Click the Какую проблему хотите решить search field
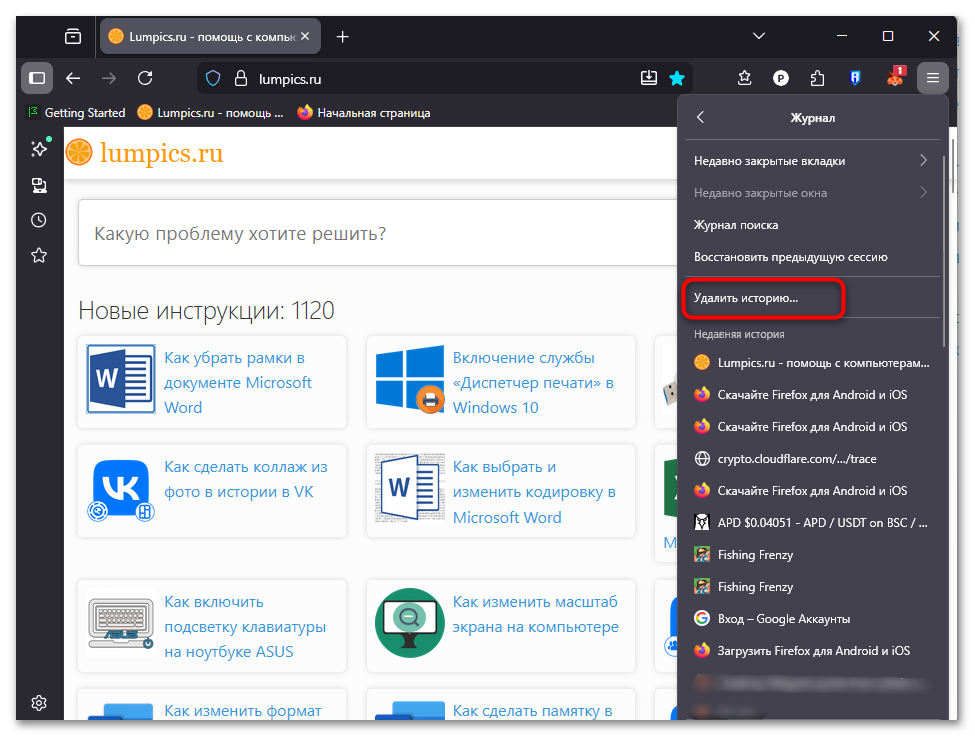Image resolution: width=975 pixels, height=736 pixels. coord(378,234)
